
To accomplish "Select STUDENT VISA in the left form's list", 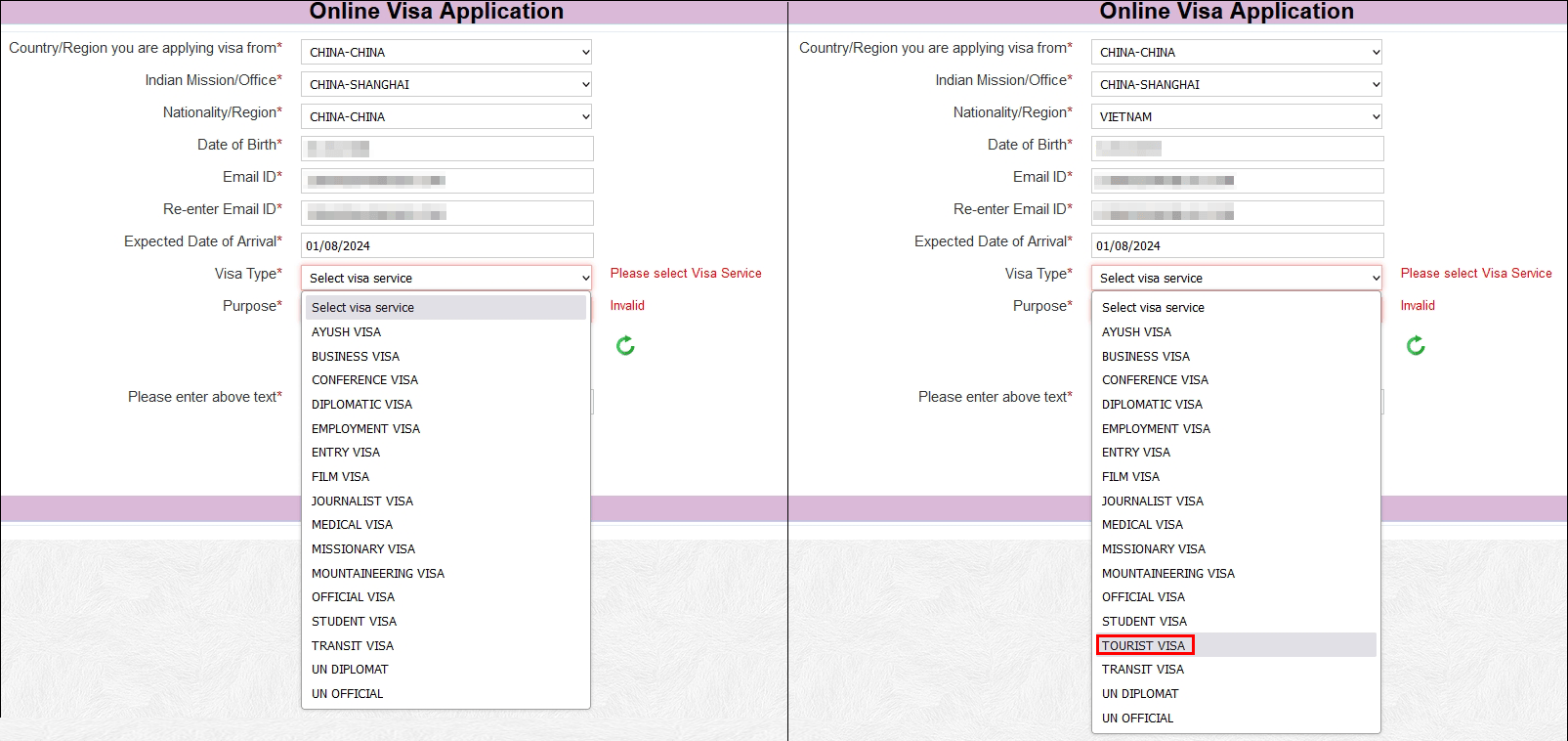I will 354,622.
